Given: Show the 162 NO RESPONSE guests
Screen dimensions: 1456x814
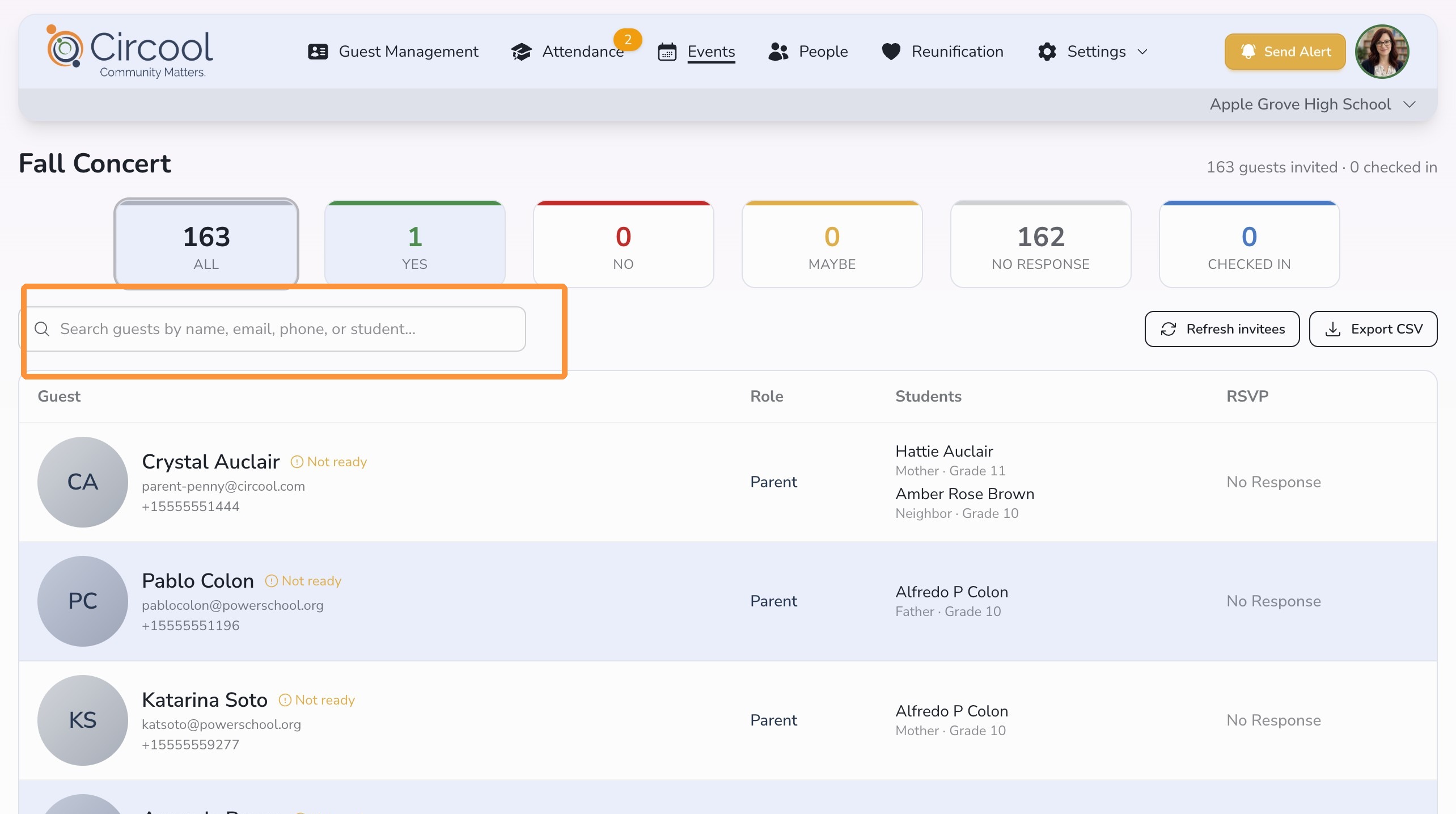Looking at the screenshot, I should (x=1041, y=244).
